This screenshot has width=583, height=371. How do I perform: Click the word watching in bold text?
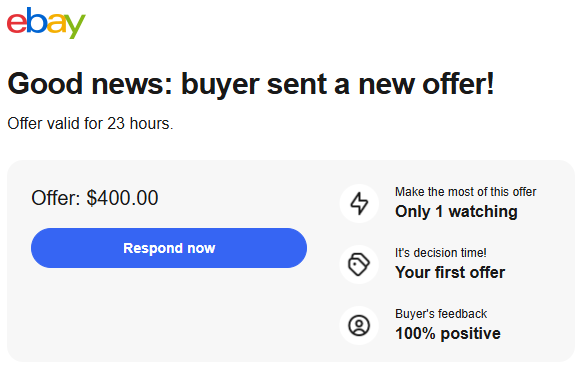pos(483,212)
